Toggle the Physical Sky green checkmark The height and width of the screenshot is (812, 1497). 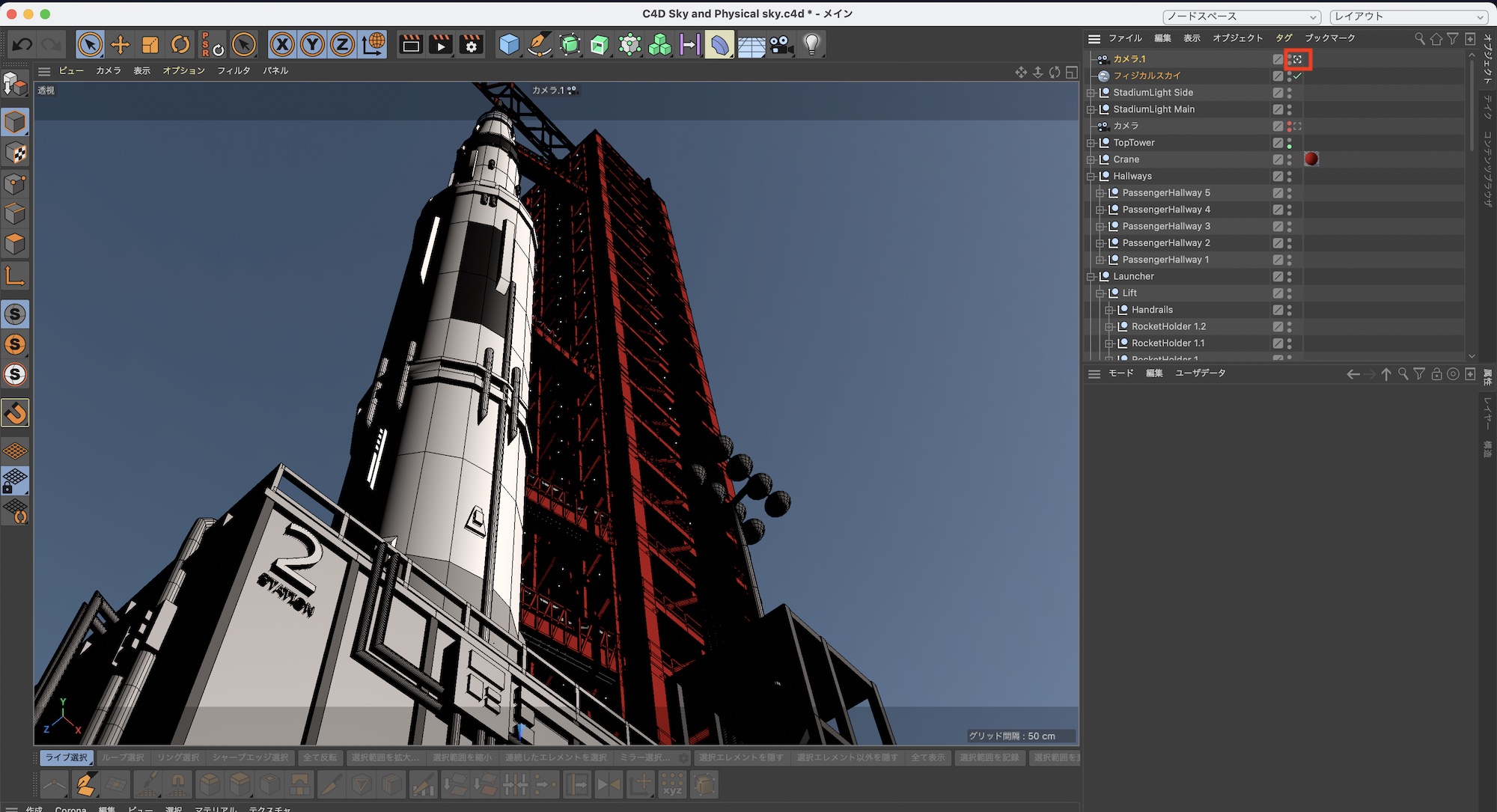[1298, 76]
